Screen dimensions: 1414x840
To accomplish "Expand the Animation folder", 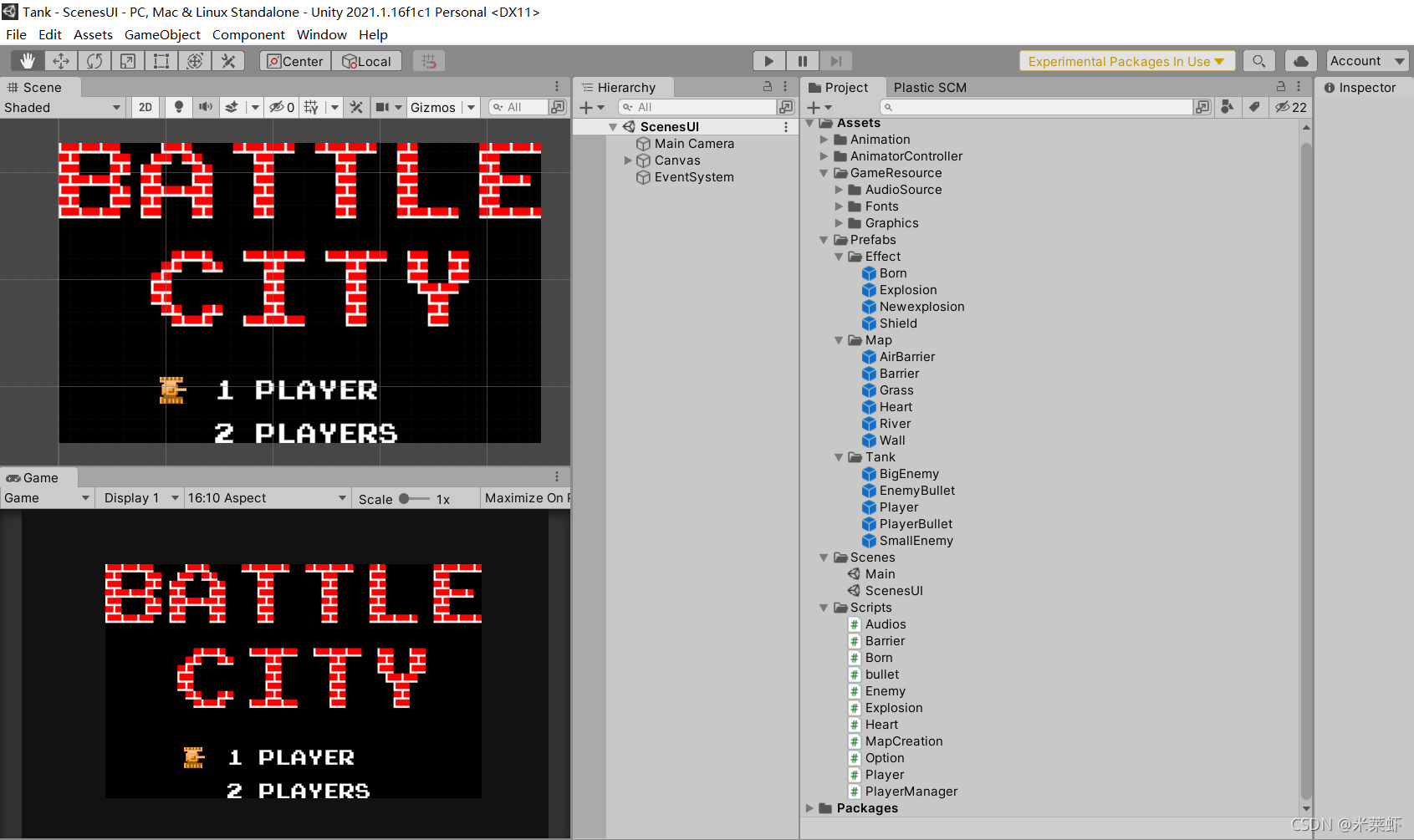I will [824, 140].
